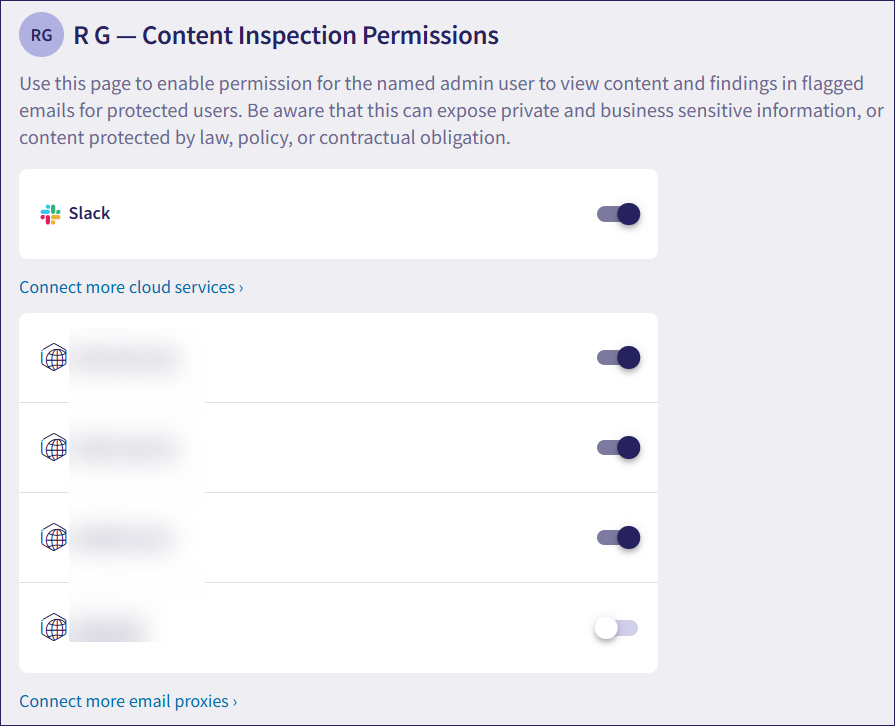Click the Slack service name label
Screen dimensions: 895x726
point(89,214)
